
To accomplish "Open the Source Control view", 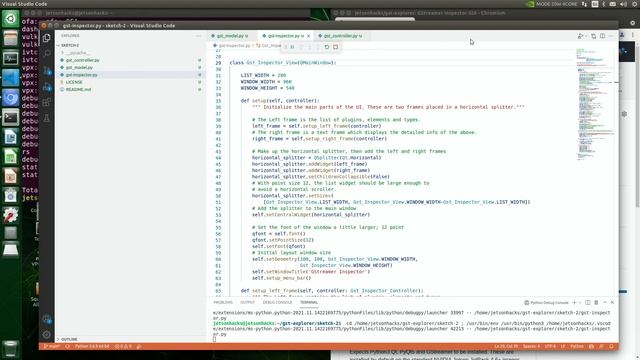I will (47, 70).
